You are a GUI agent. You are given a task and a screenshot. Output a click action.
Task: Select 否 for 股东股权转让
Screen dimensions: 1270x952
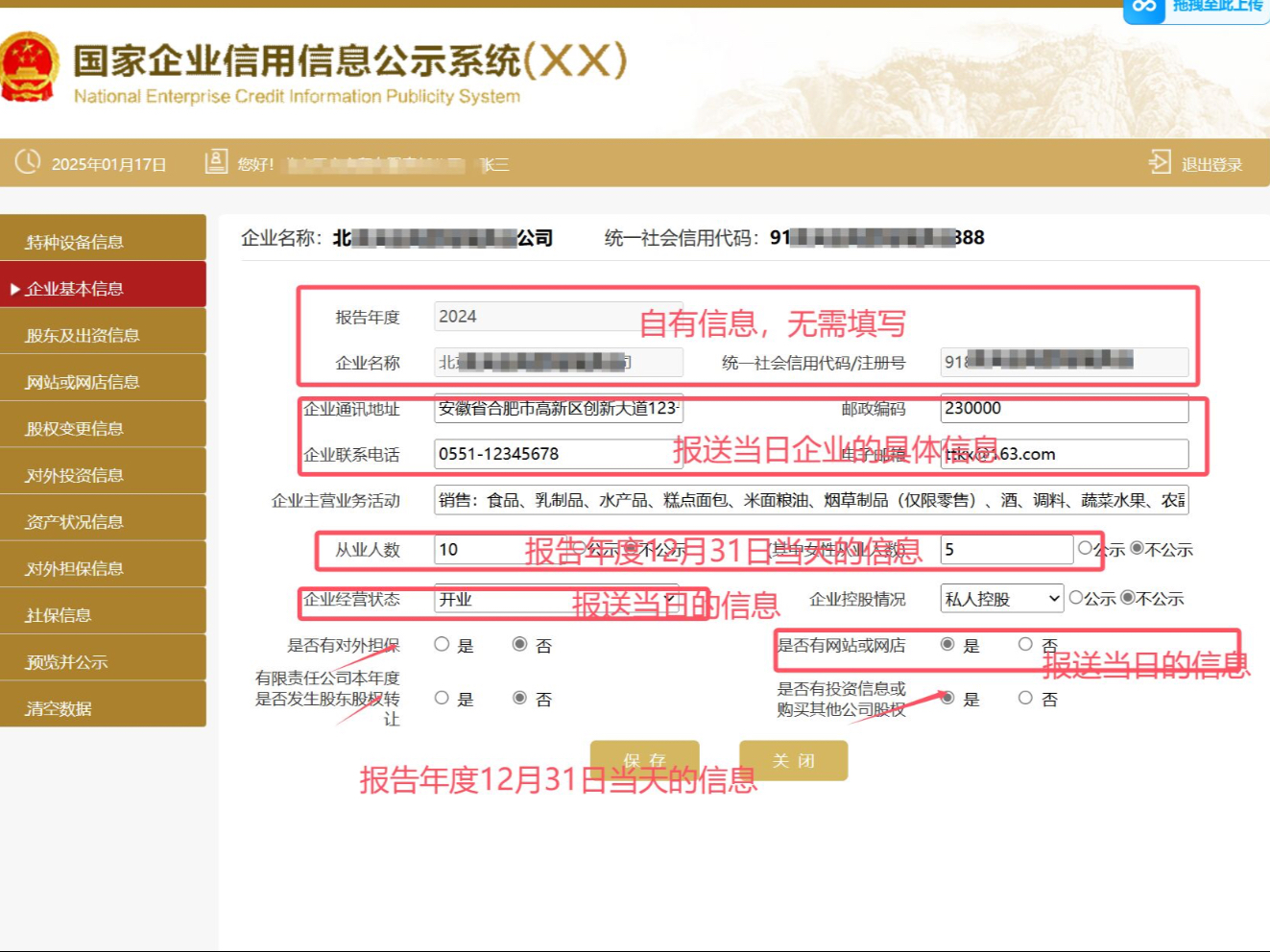click(519, 698)
